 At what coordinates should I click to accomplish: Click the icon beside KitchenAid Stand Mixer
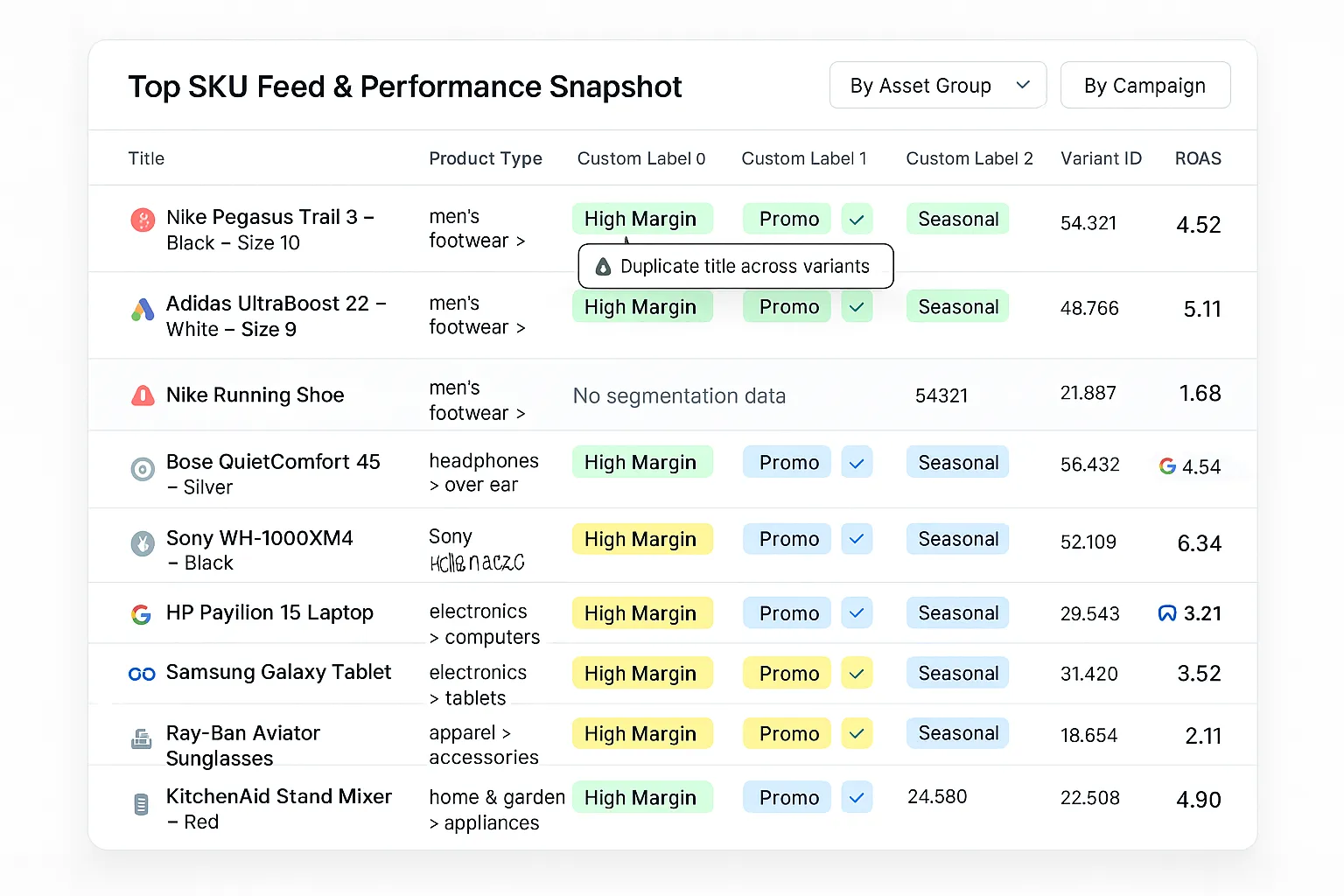(141, 804)
